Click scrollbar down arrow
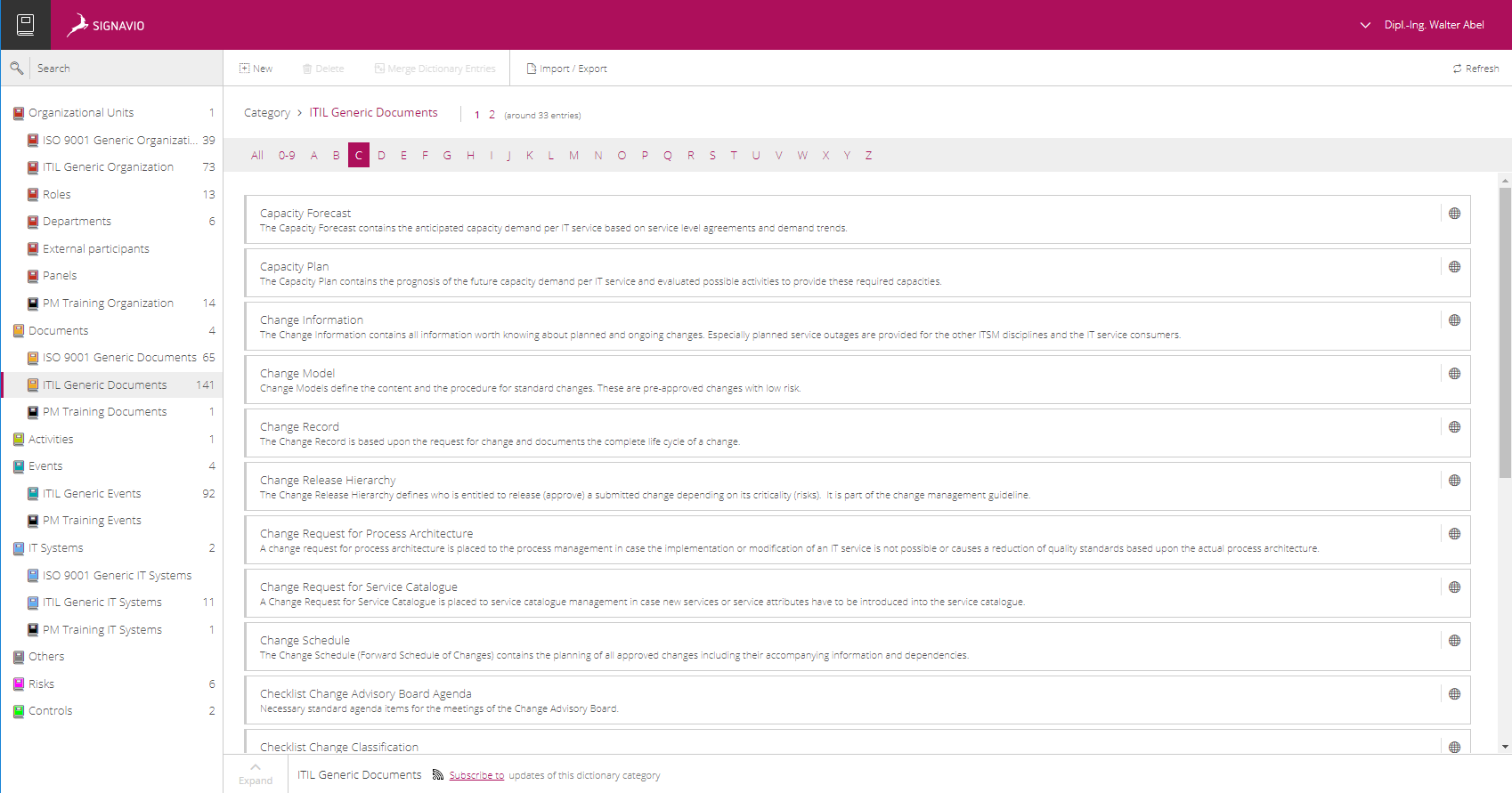Screen dimensions: 1512x793 click(x=1505, y=747)
